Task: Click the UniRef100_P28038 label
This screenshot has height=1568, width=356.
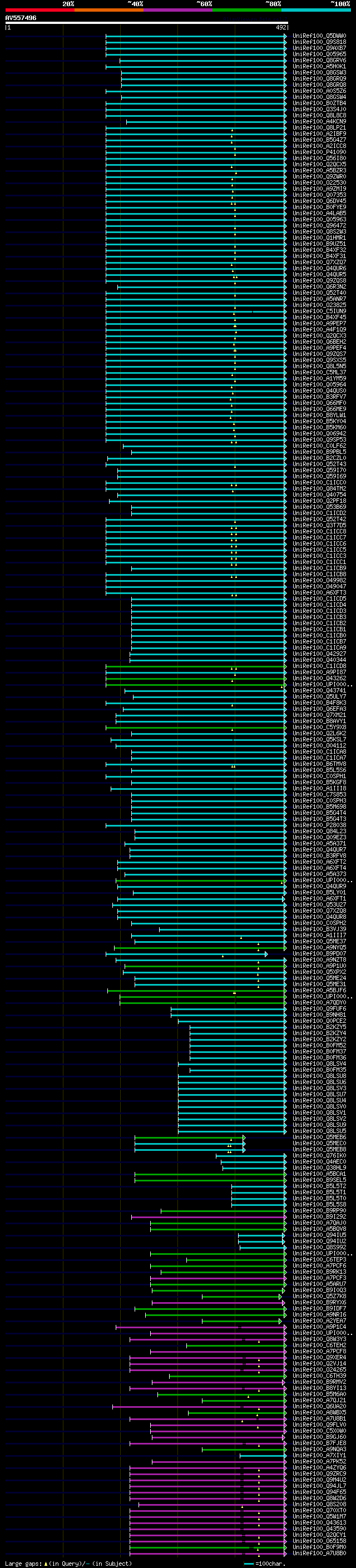Action: click(x=319, y=825)
